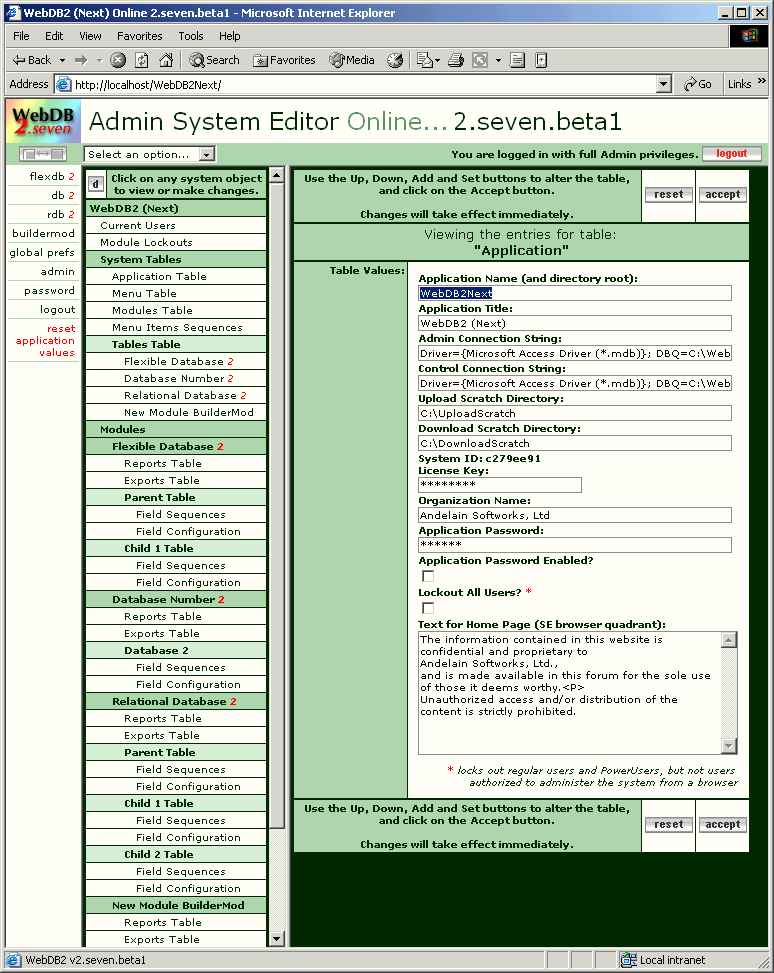The width and height of the screenshot is (774, 973).
Task: Open the Mail dropdown arrow
Action: point(438,60)
